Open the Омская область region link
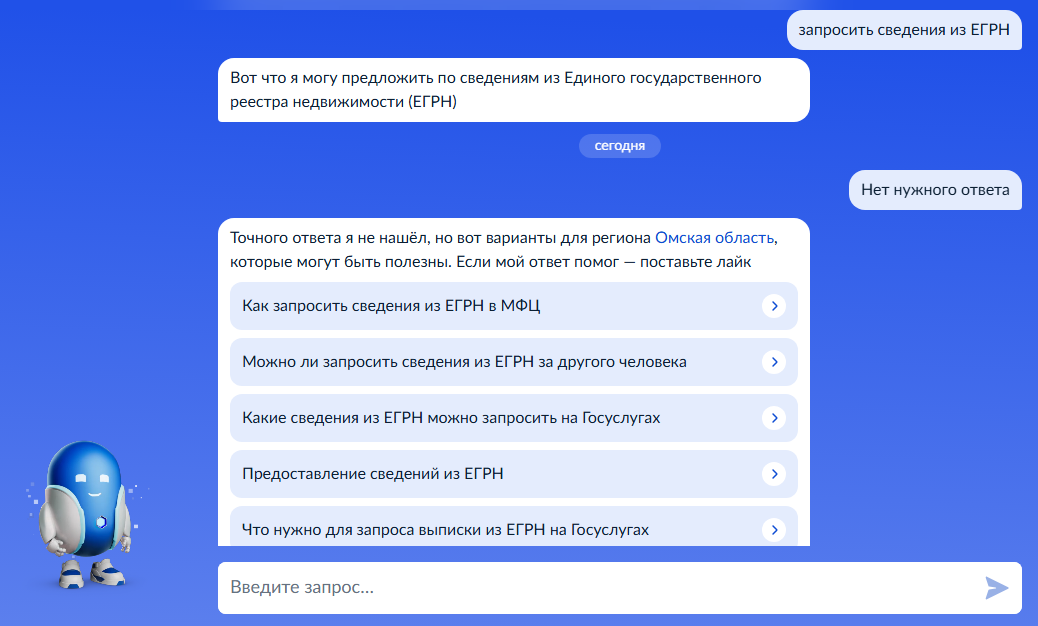The width and height of the screenshot is (1038, 626). [714, 238]
